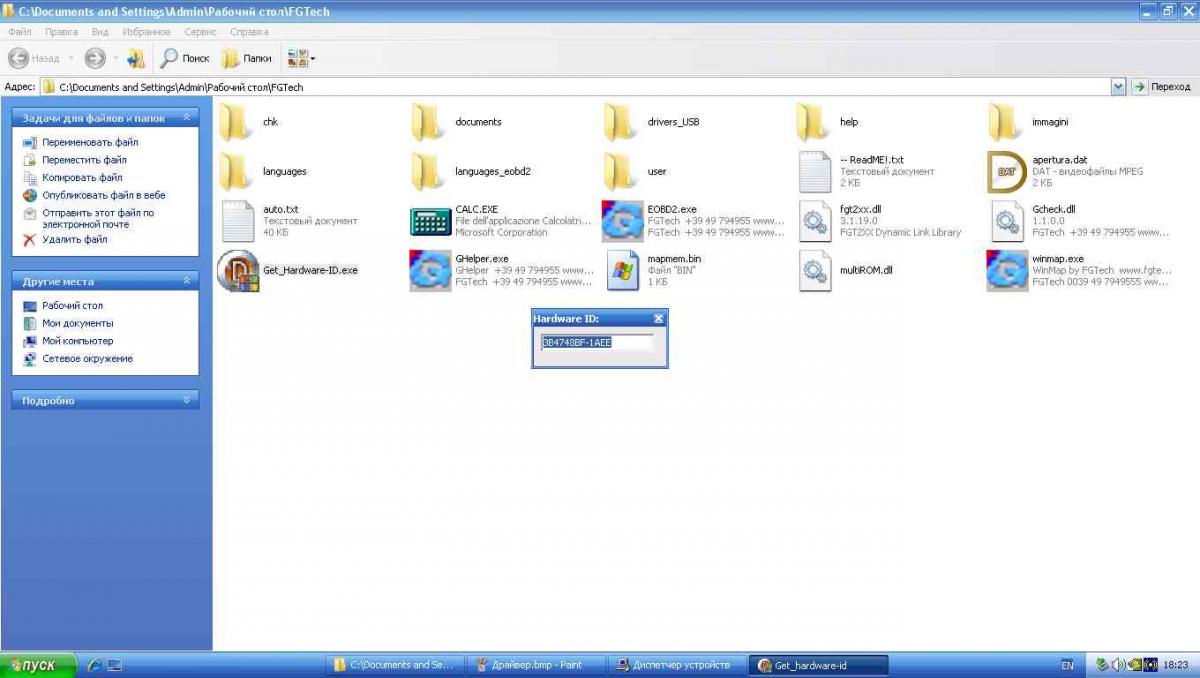
Task: Go up one folder level
Action: click(x=136, y=59)
